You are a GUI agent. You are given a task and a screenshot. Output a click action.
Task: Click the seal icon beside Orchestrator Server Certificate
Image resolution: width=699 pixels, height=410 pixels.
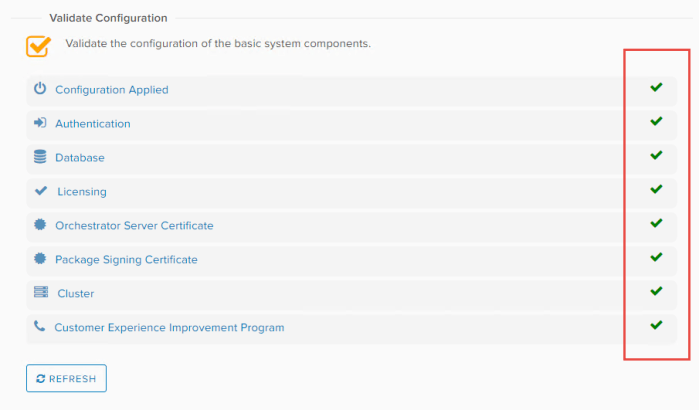(x=40, y=224)
